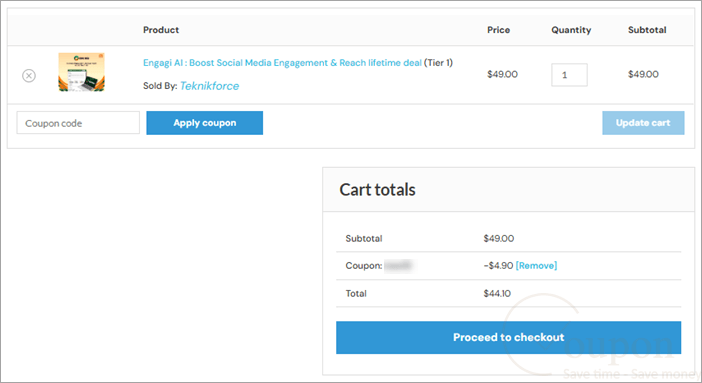702x383 pixels.
Task: Open the Engagi AI product thumbnail
Action: tap(81, 72)
